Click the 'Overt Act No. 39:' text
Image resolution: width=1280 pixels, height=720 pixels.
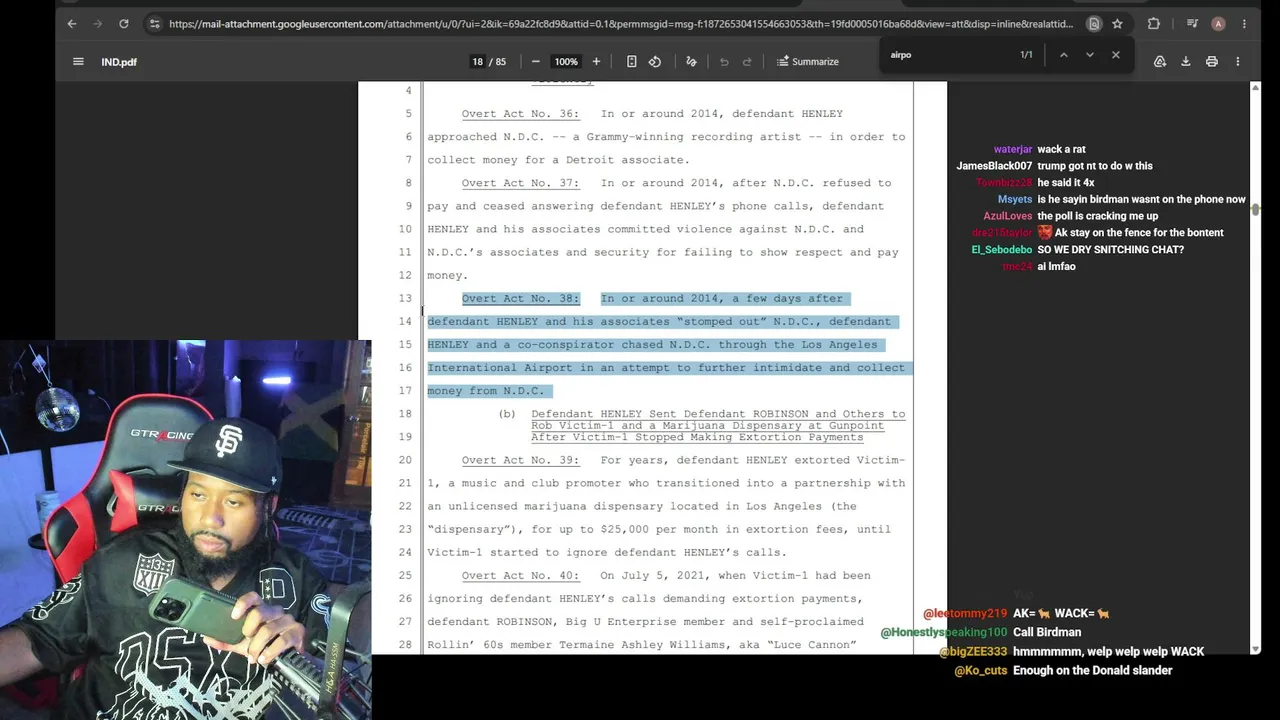(x=520, y=460)
